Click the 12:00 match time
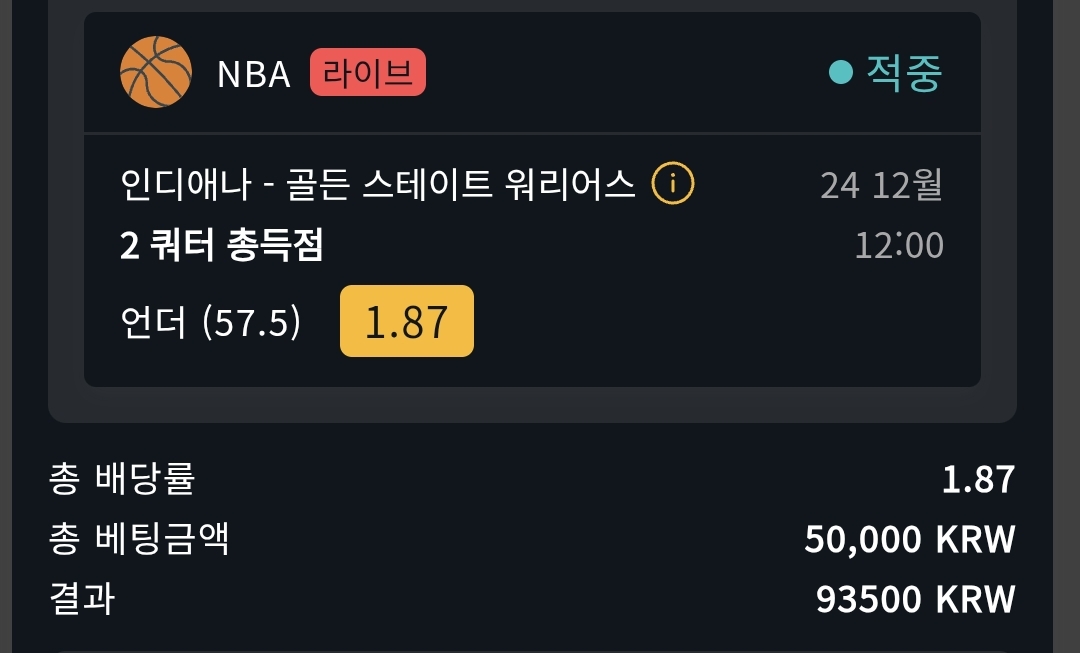This screenshot has width=1080, height=653. pyautogui.click(x=899, y=245)
